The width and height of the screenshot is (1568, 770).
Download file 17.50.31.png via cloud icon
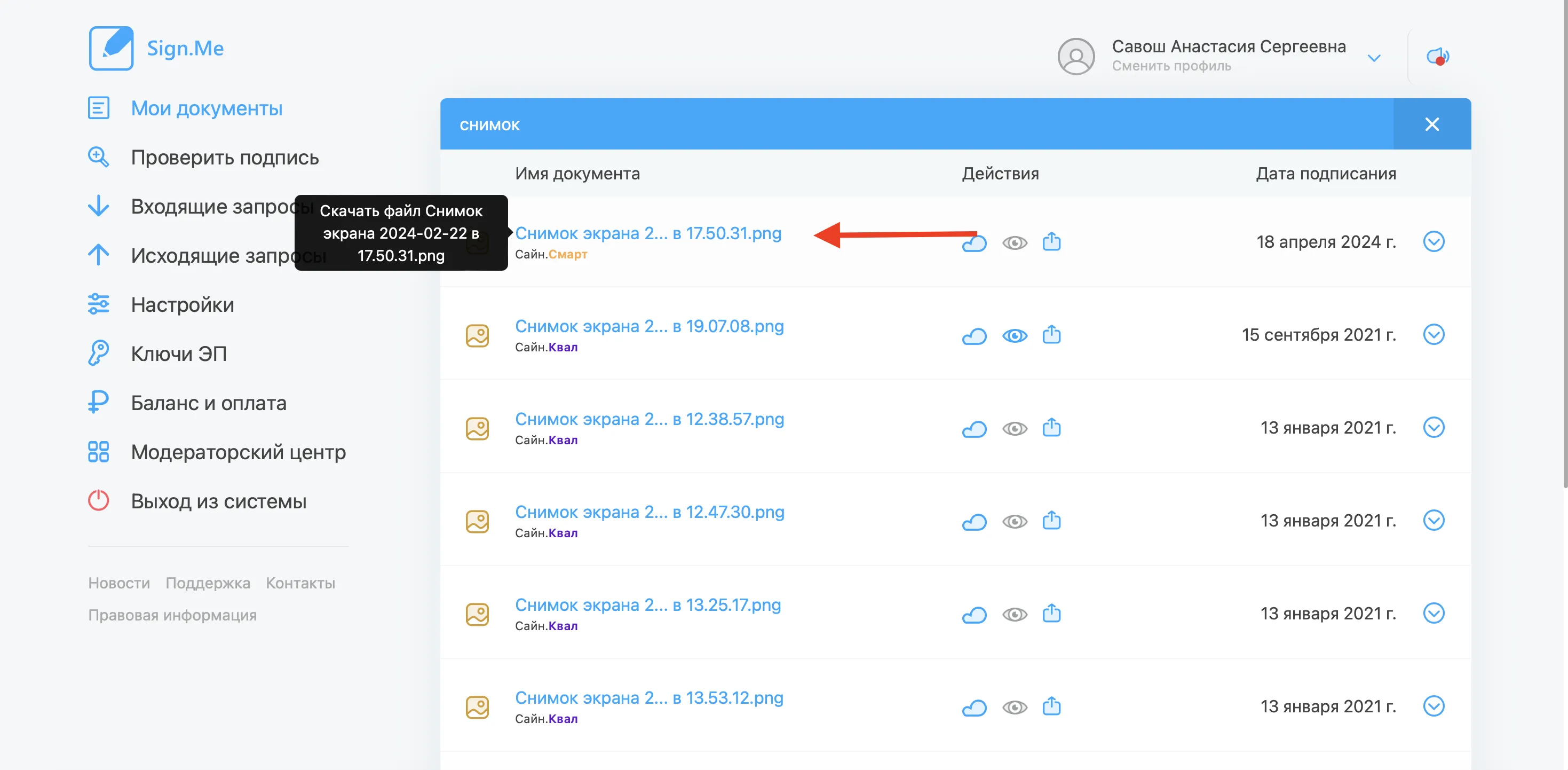974,243
